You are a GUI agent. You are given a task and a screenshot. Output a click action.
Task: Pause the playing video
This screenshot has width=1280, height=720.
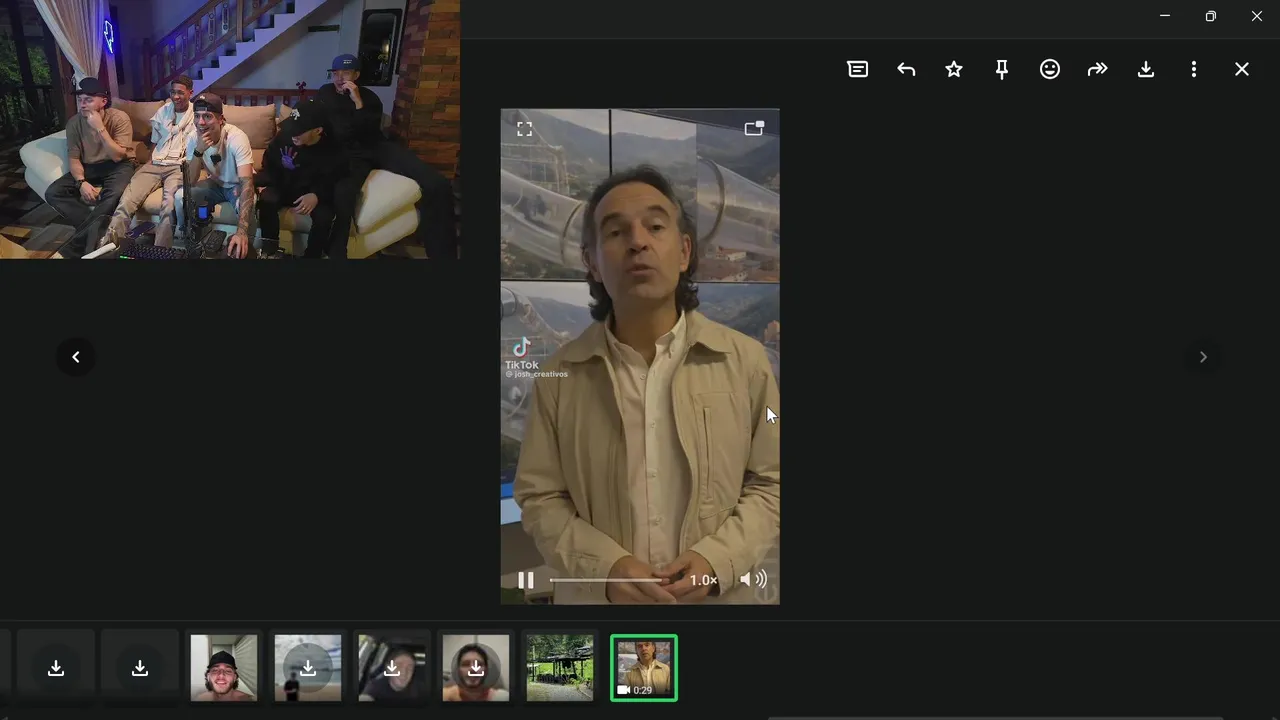526,580
